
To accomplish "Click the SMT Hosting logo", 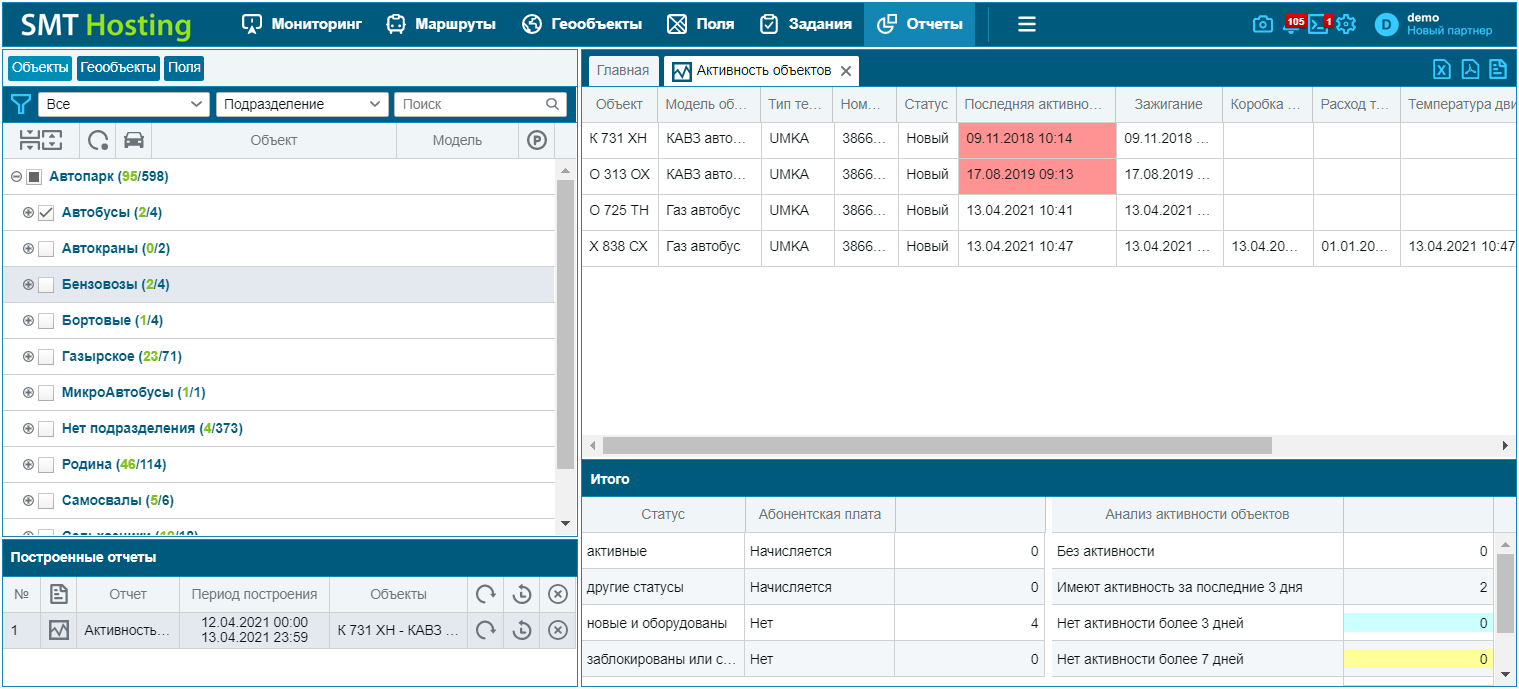I will pyautogui.click(x=105, y=25).
